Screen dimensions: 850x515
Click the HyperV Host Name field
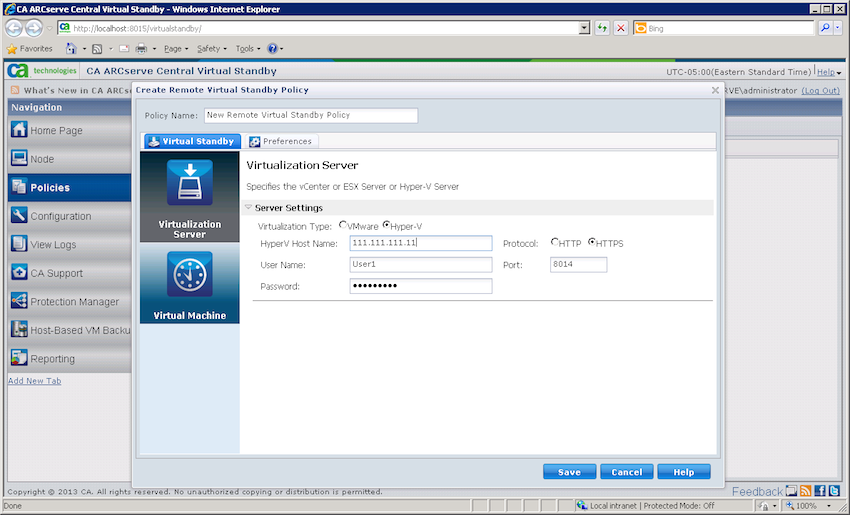[421, 243]
